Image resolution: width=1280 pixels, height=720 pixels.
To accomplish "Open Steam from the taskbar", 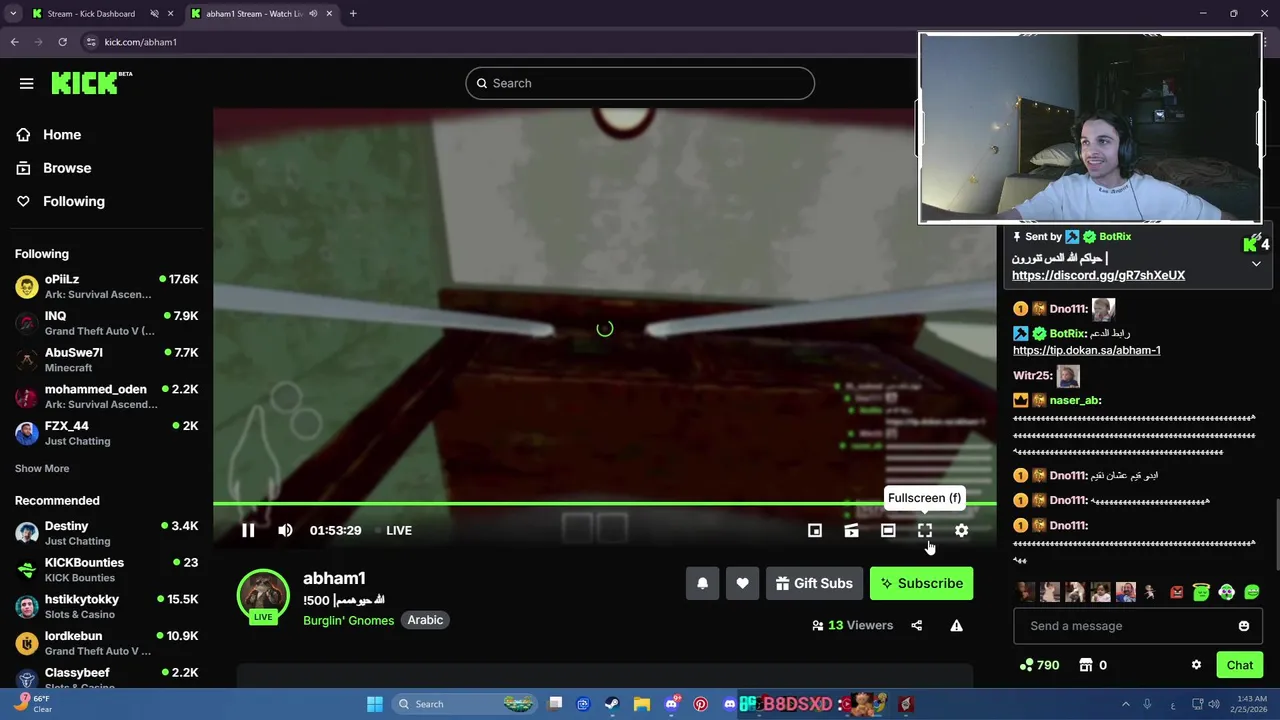I will click(612, 704).
